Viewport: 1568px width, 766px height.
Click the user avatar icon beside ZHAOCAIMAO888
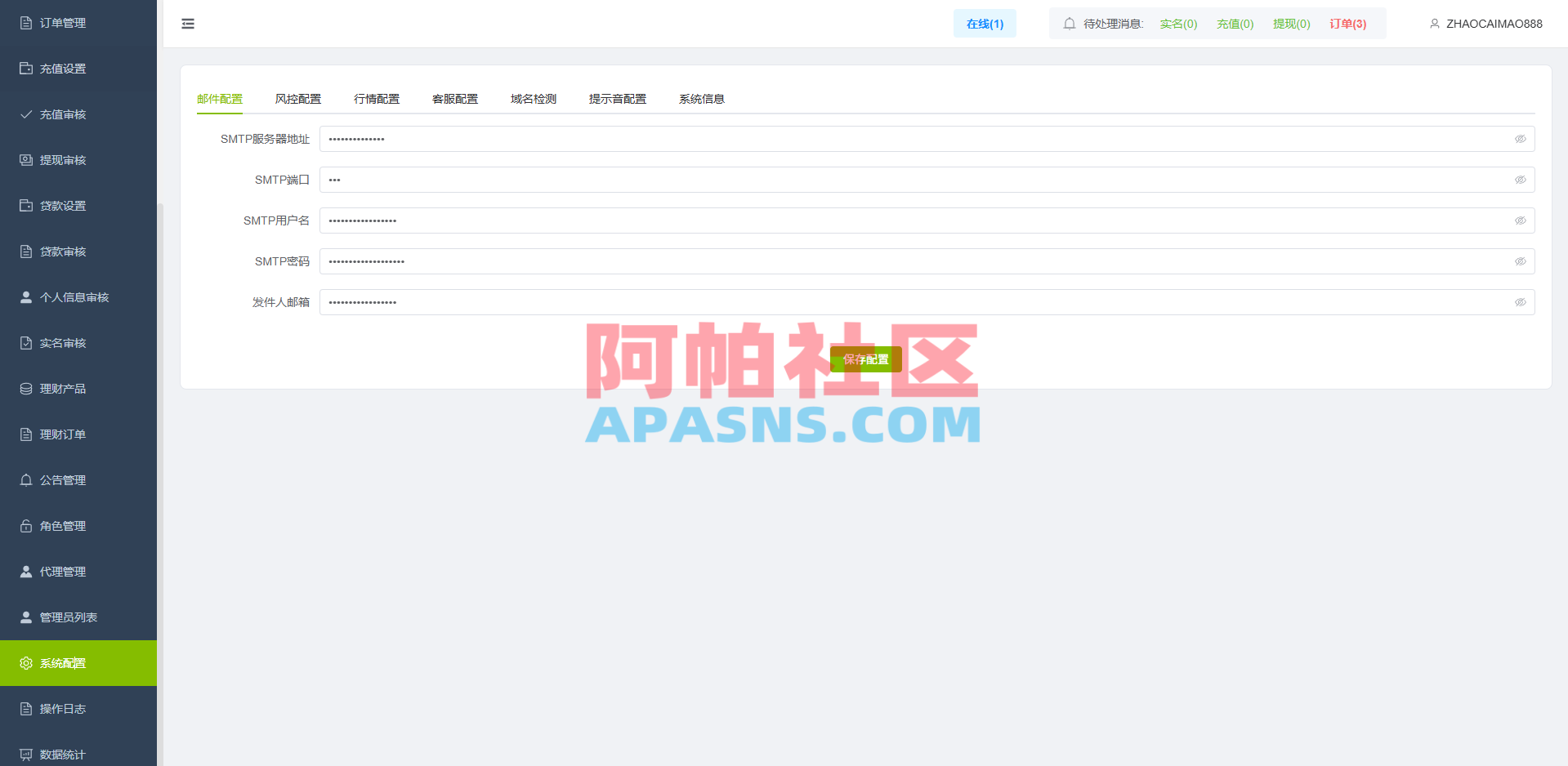(1434, 24)
